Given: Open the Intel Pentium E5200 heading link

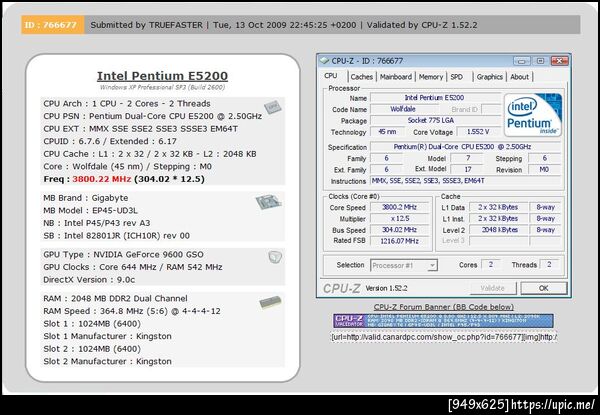Looking at the screenshot, I should 162,76.
